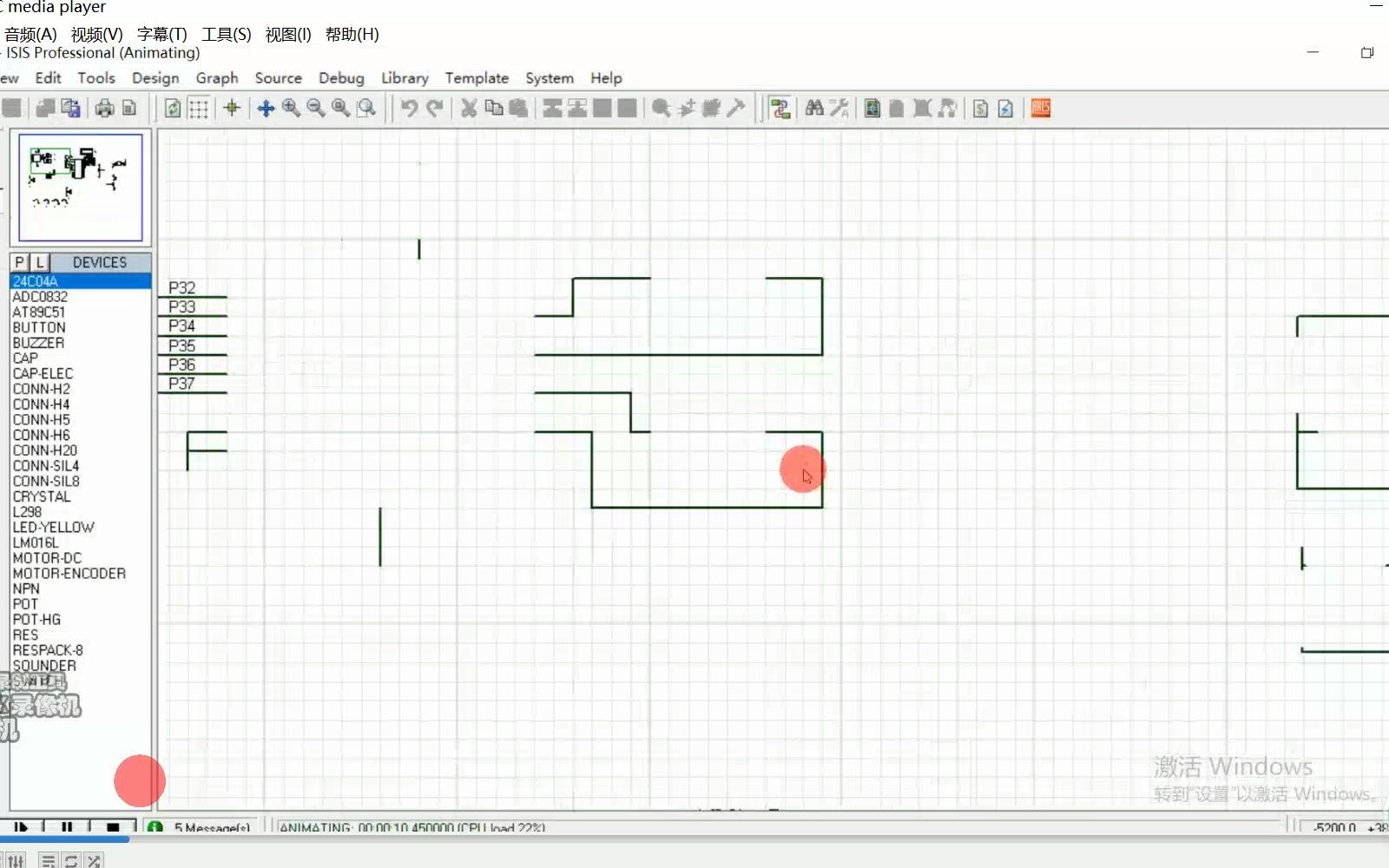The height and width of the screenshot is (868, 1389).
Task: Click the Block Move icon
Action: 577,108
